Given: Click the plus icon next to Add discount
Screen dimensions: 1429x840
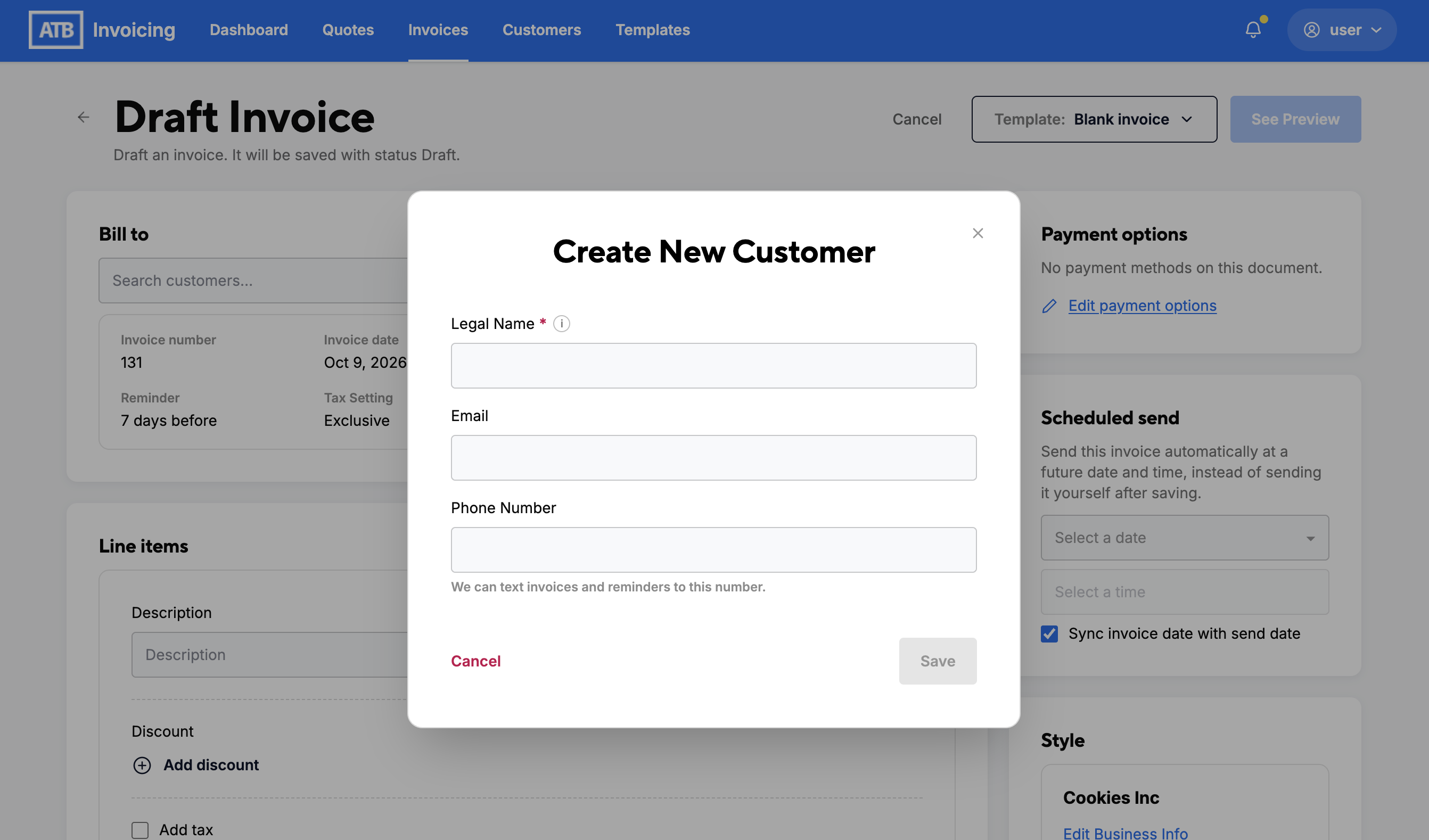Looking at the screenshot, I should pos(142,765).
